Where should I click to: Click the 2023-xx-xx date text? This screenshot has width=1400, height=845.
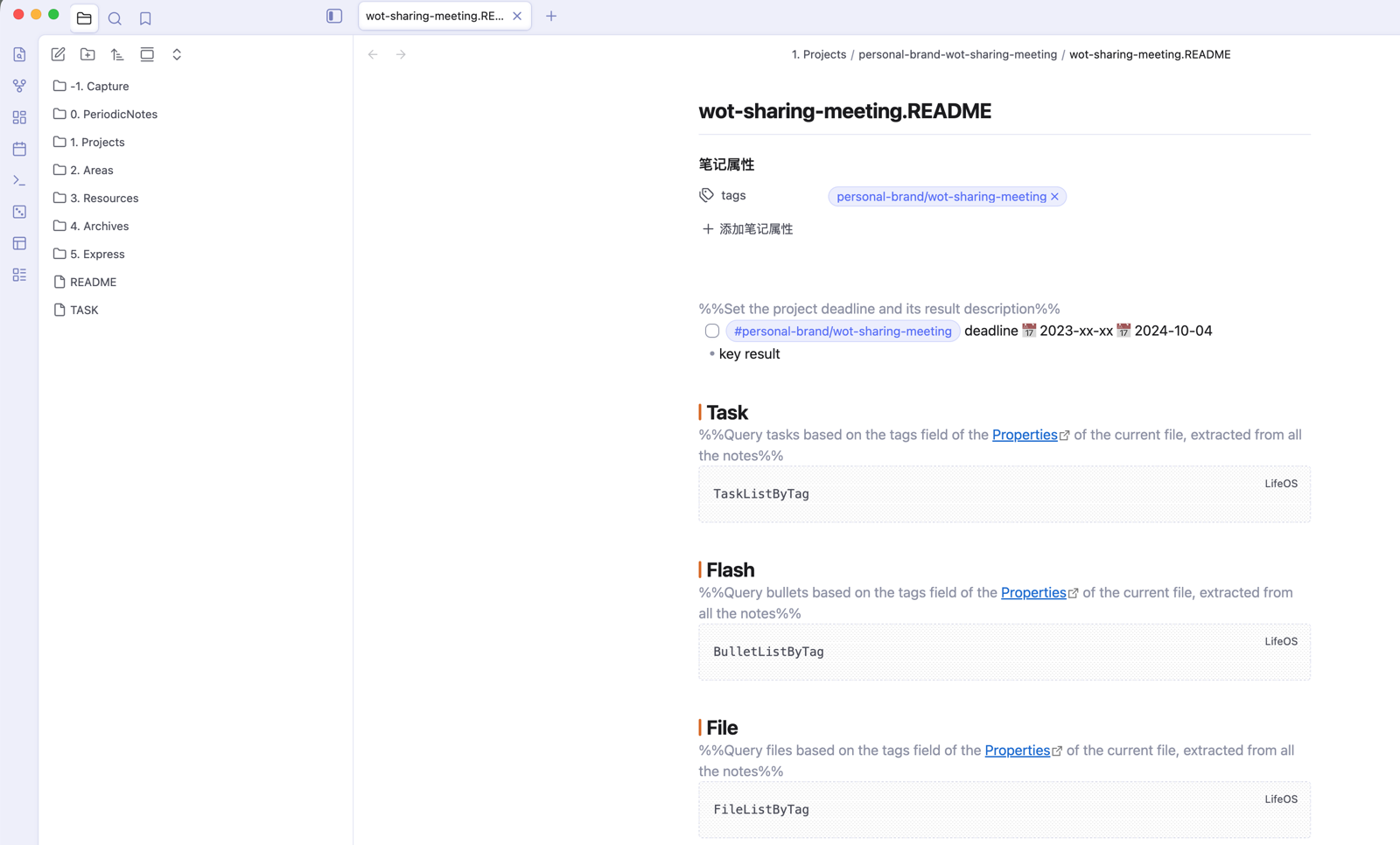pyautogui.click(x=1076, y=331)
